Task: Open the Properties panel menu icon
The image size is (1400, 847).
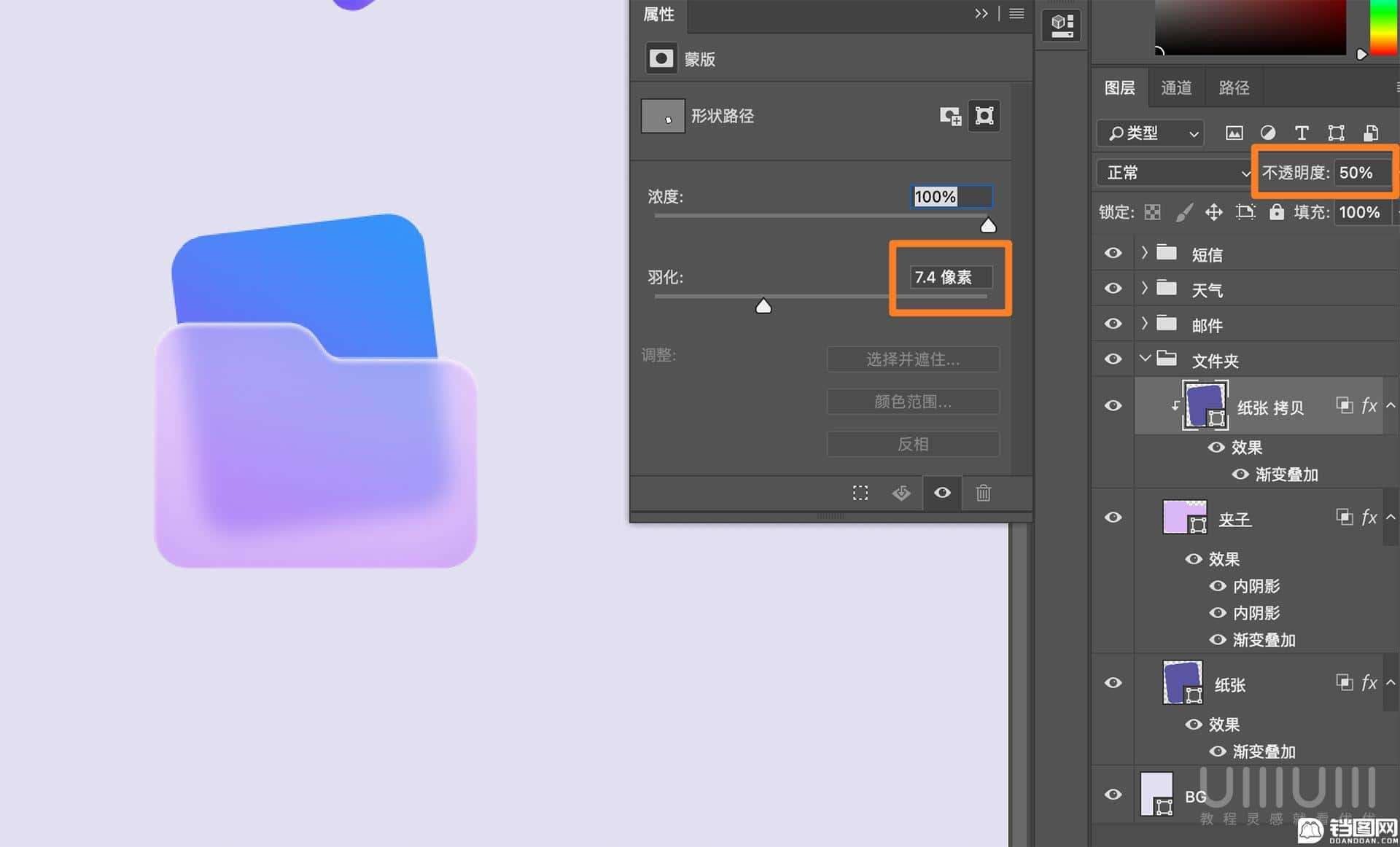Action: coord(1016,14)
